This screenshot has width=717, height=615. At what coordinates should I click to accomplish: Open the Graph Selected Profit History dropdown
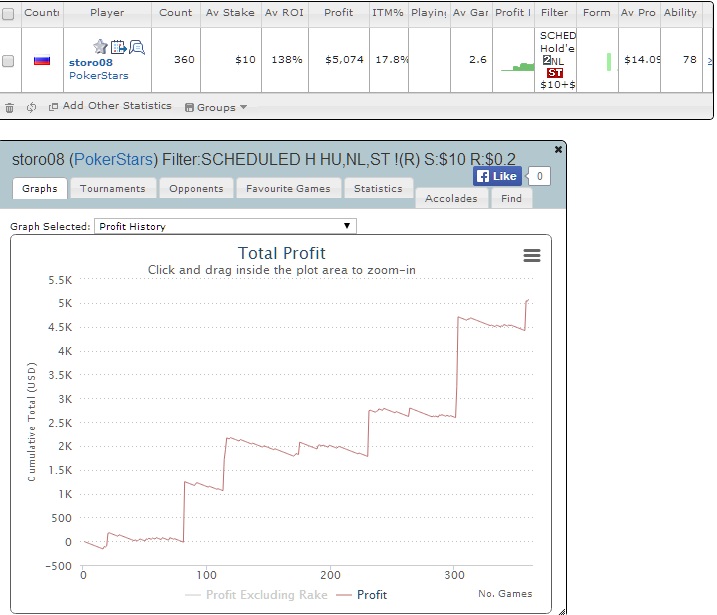[225, 226]
